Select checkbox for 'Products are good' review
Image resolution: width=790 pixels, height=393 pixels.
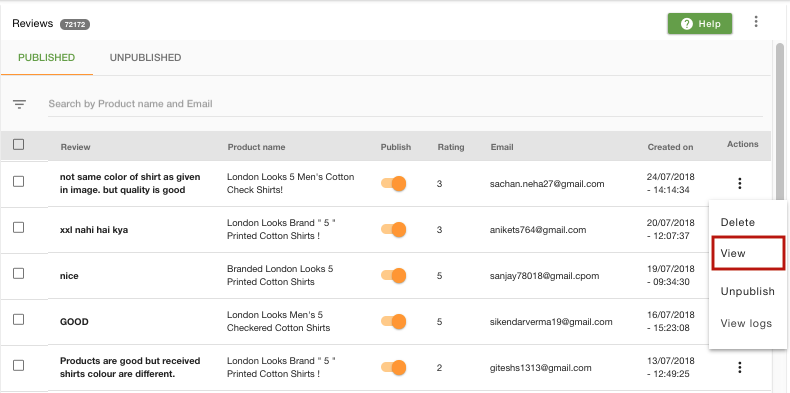(19, 365)
